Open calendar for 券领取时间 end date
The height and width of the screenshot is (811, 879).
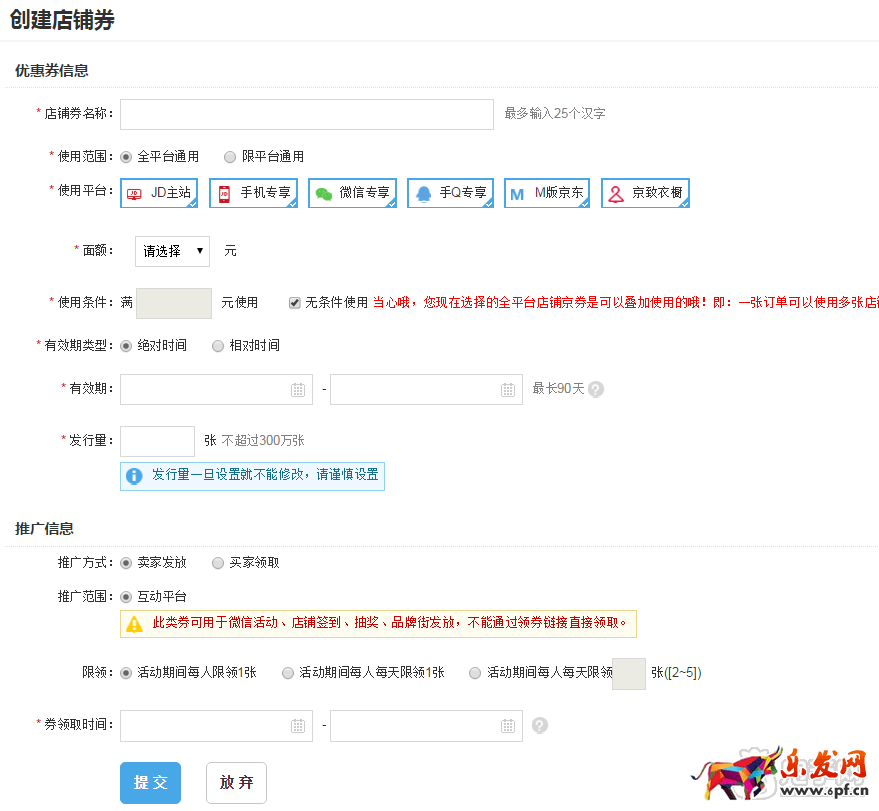[x=508, y=726]
